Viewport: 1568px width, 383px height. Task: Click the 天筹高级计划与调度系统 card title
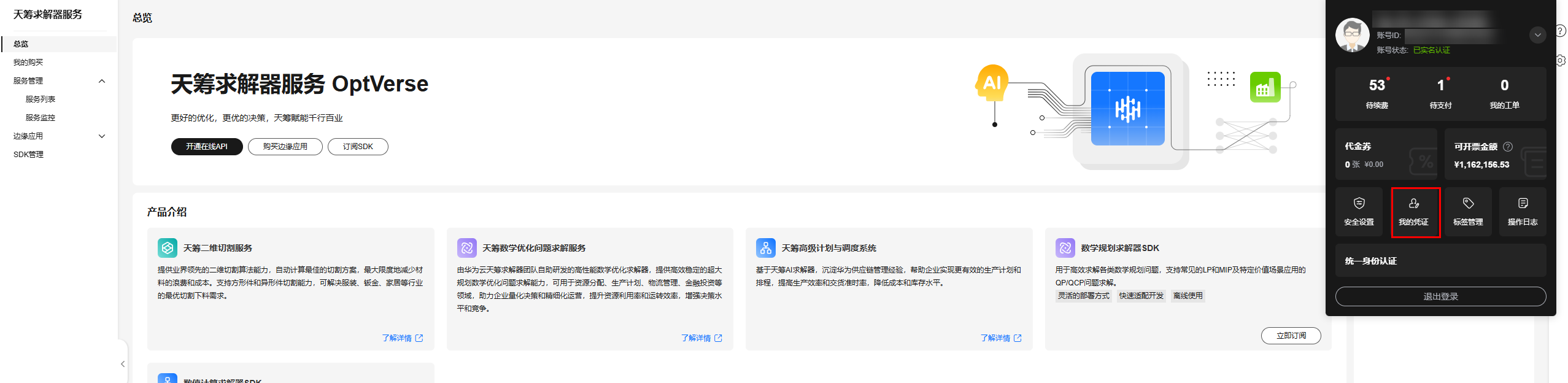(828, 248)
